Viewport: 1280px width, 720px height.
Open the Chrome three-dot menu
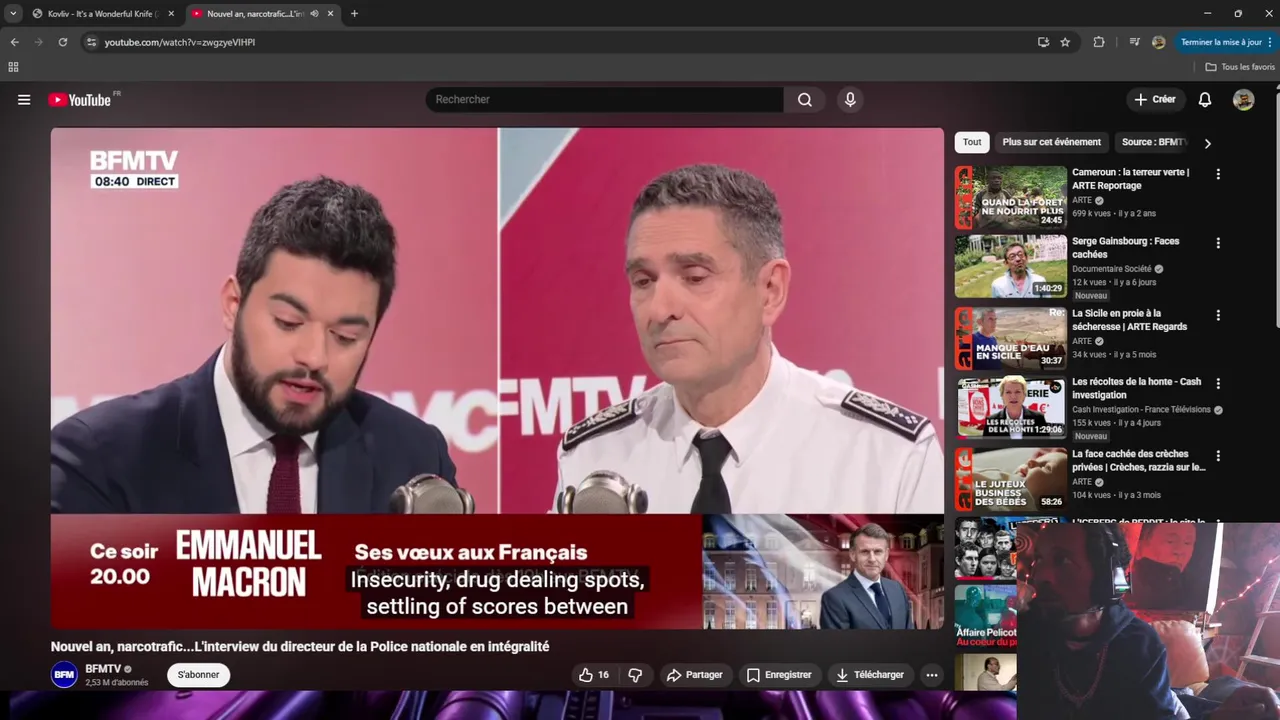1270,42
